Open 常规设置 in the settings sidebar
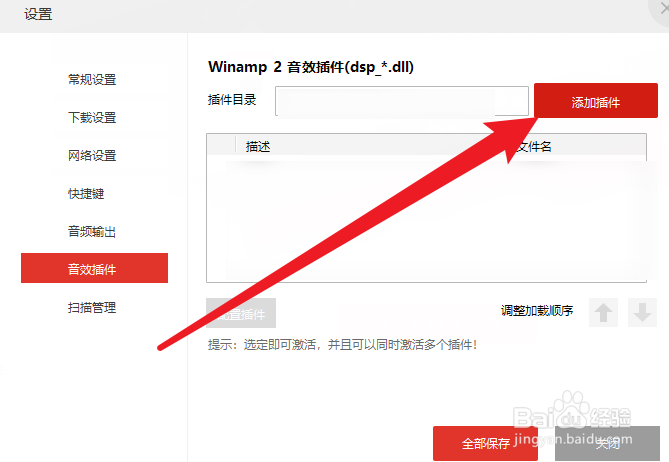Viewport: 669px width, 462px height. pos(92,79)
